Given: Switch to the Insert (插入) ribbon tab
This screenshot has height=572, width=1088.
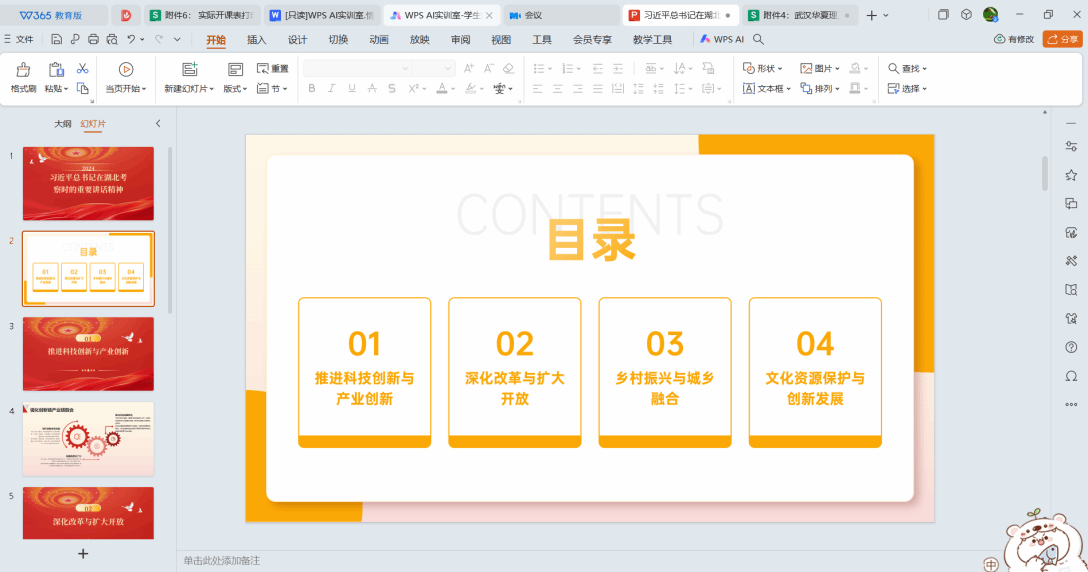Looking at the screenshot, I should tap(257, 39).
